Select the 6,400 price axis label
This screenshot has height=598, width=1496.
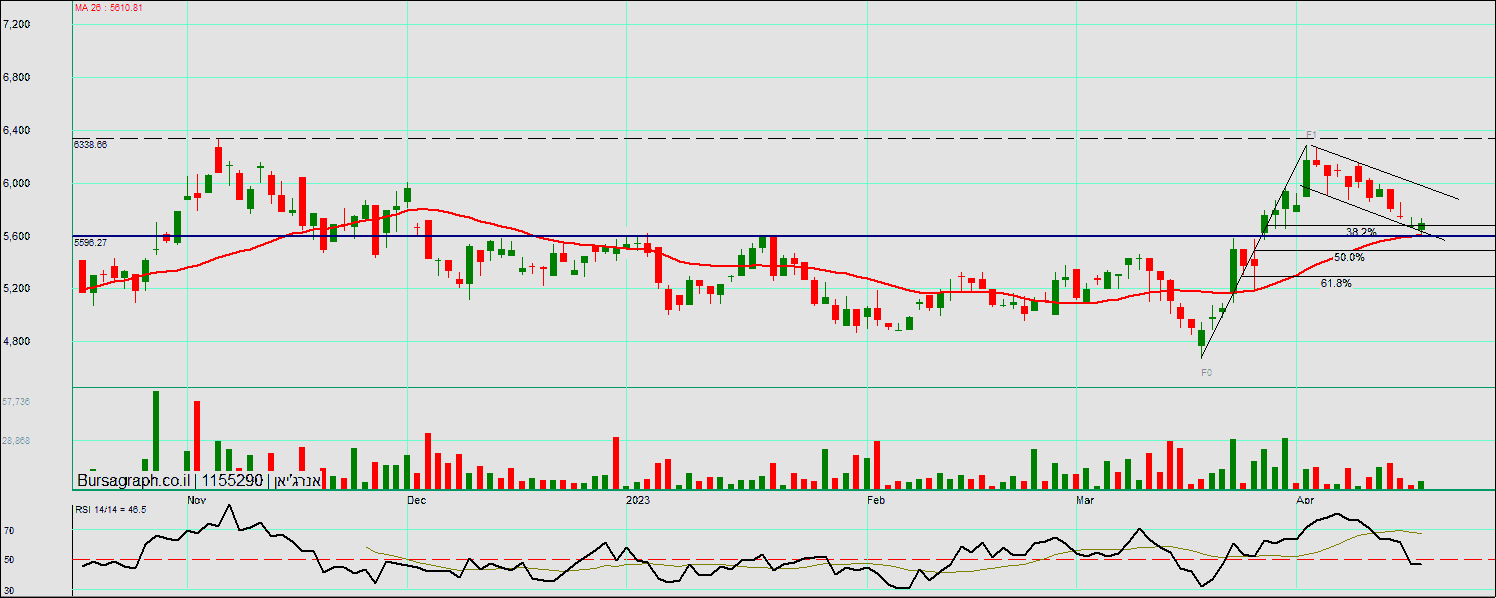[17, 130]
